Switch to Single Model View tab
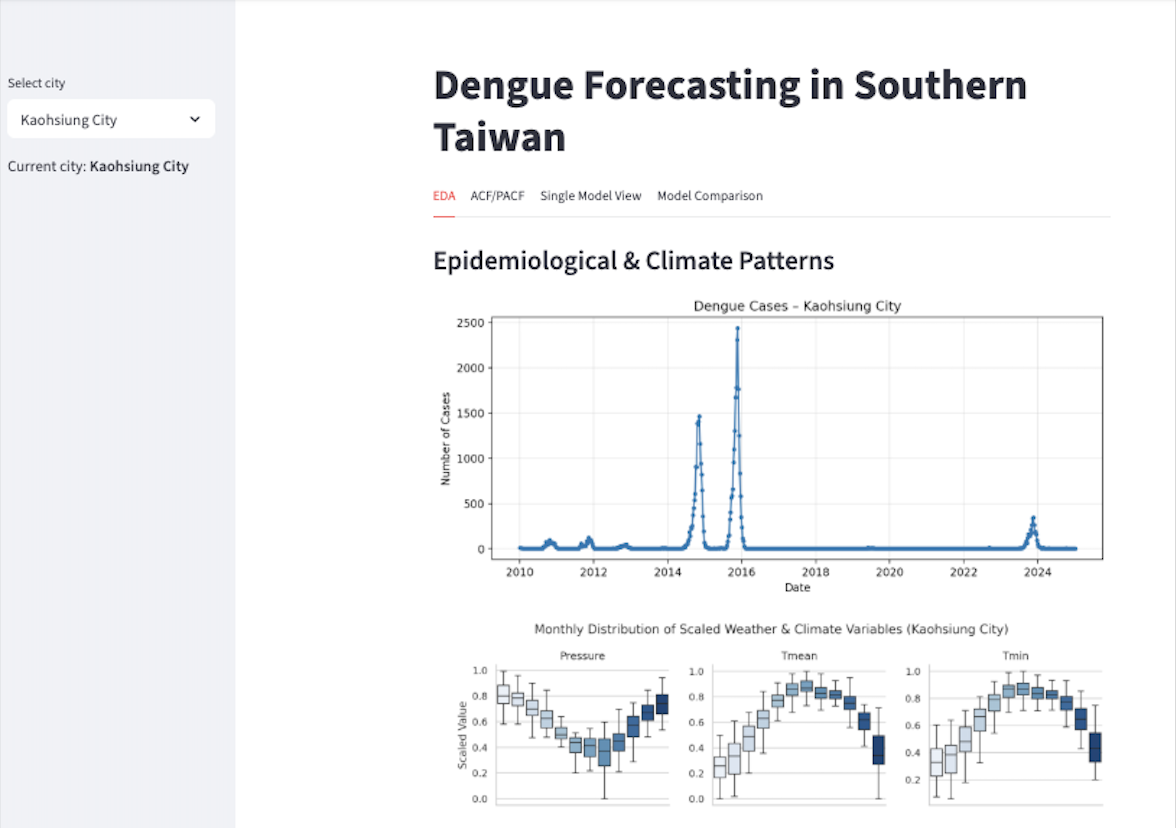1176x828 pixels. (x=591, y=196)
